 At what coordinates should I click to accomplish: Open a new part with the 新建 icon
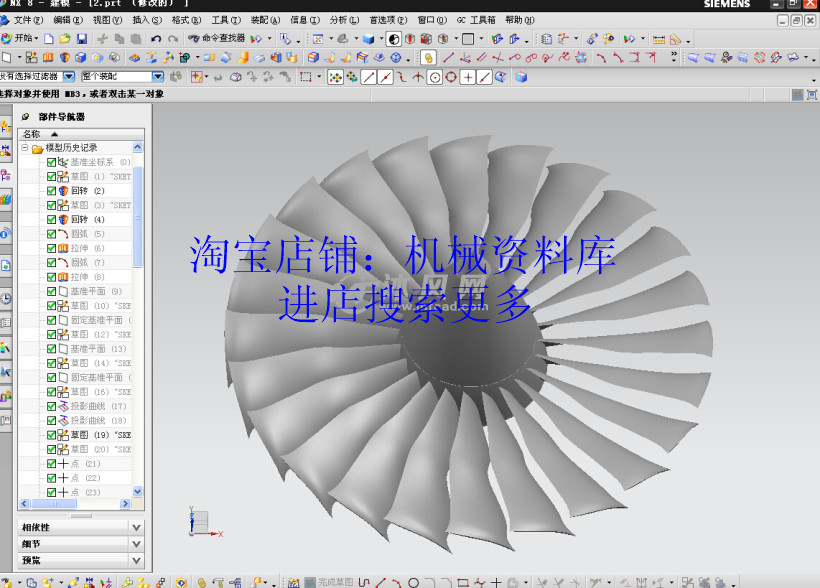[x=49, y=40]
